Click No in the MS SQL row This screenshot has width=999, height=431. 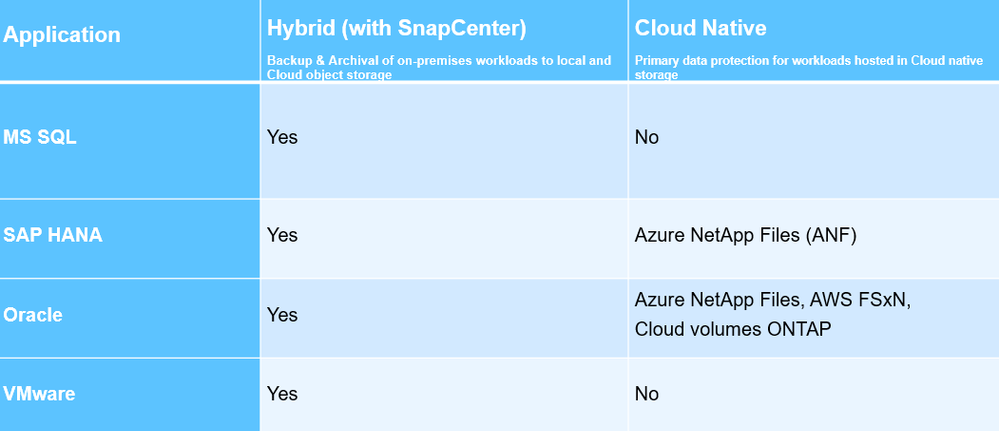[647, 137]
